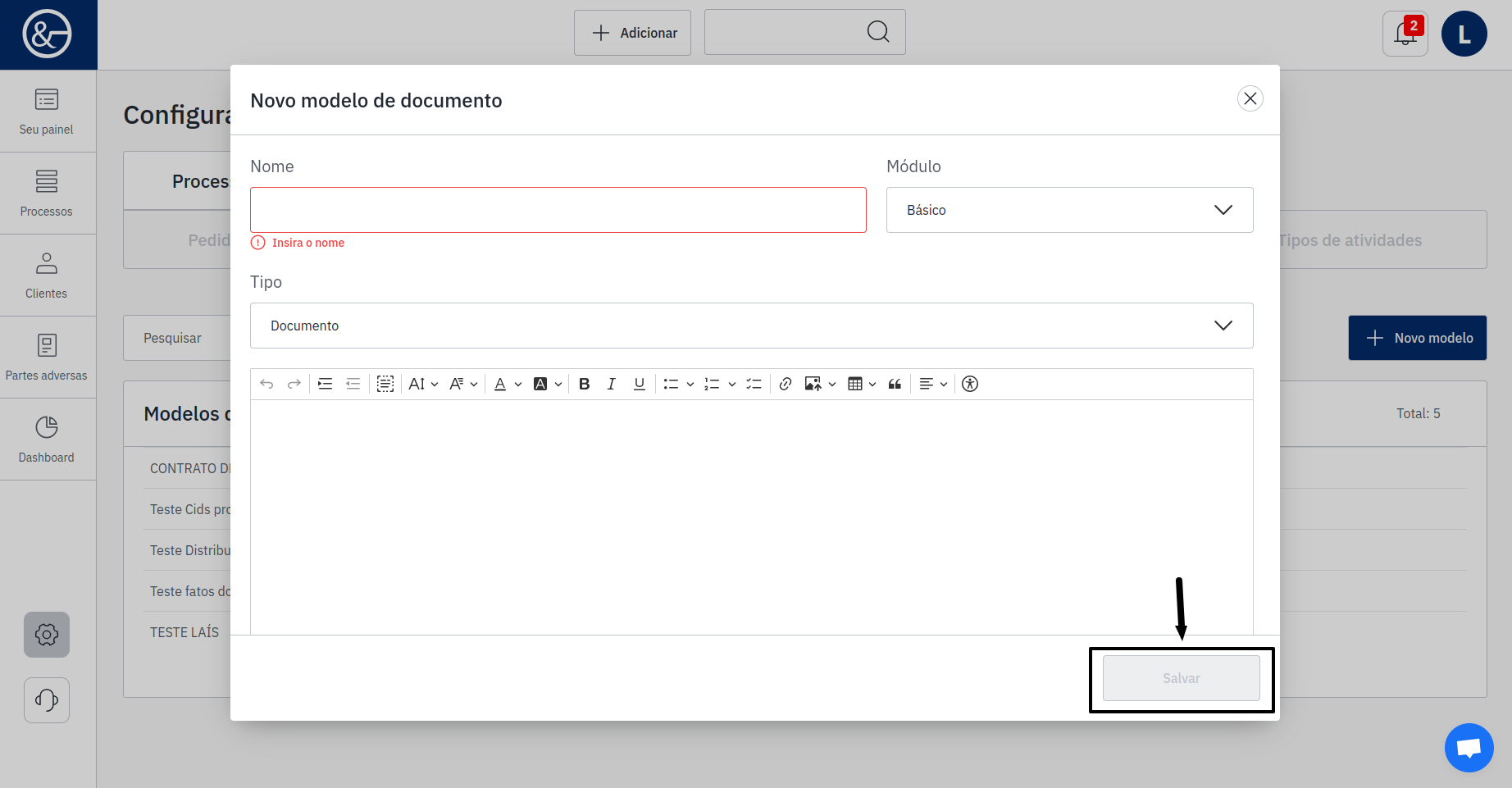Viewport: 1512px width, 788px height.
Task: Close the Novo modelo de documento dialog
Action: [1250, 98]
